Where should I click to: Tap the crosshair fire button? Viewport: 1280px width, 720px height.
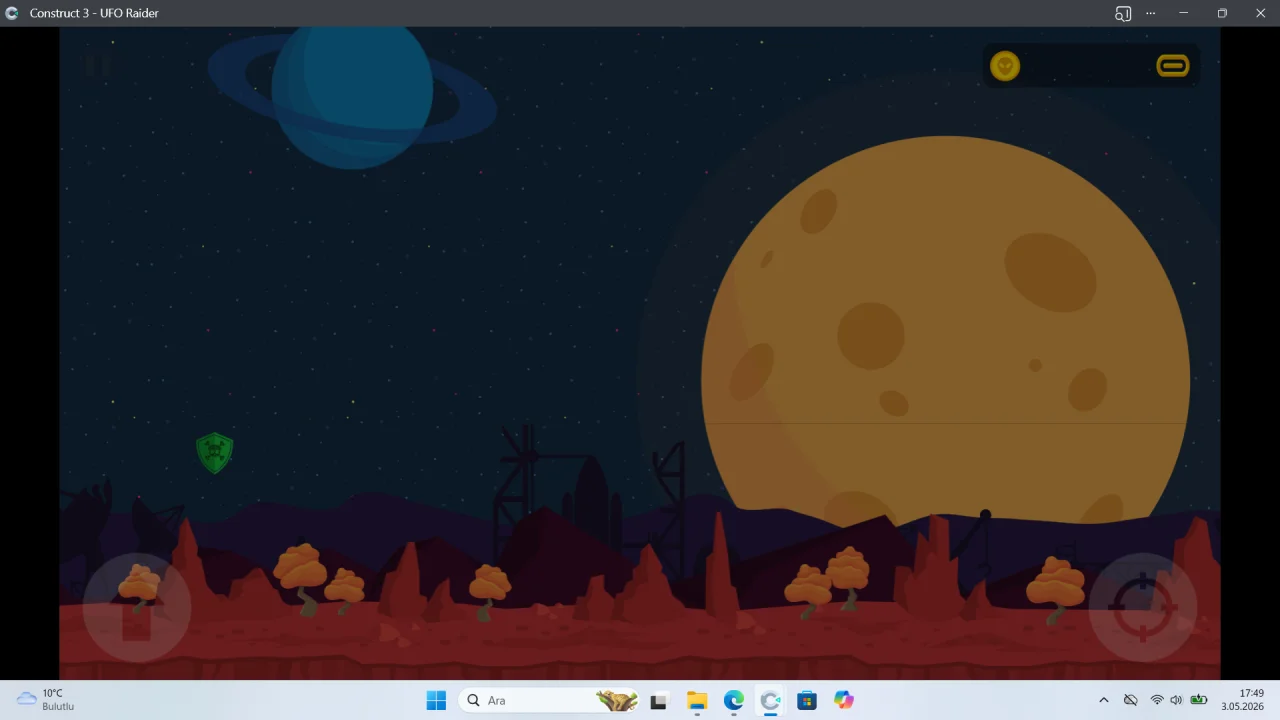pyautogui.click(x=1143, y=607)
